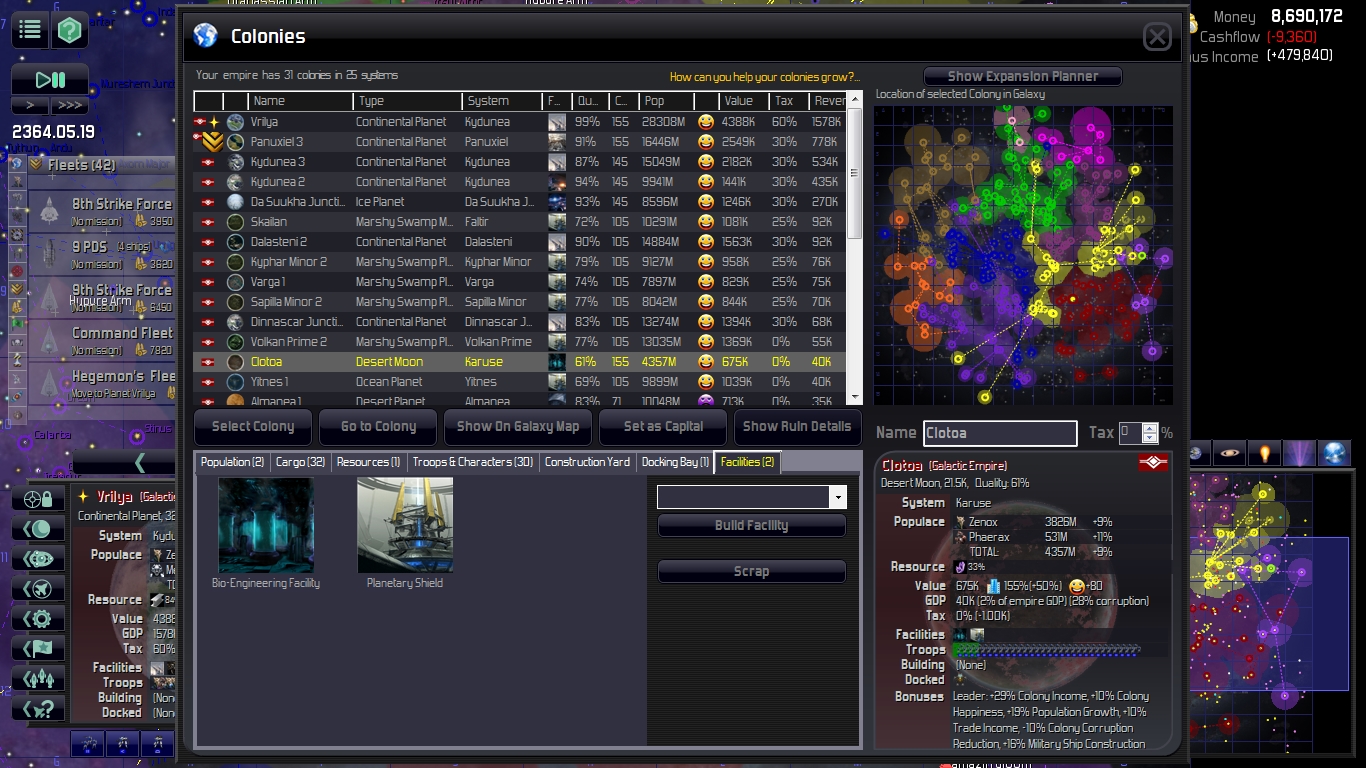Click Show On Galaxy Map button
Image resolution: width=1366 pixels, height=768 pixels.
coord(518,426)
